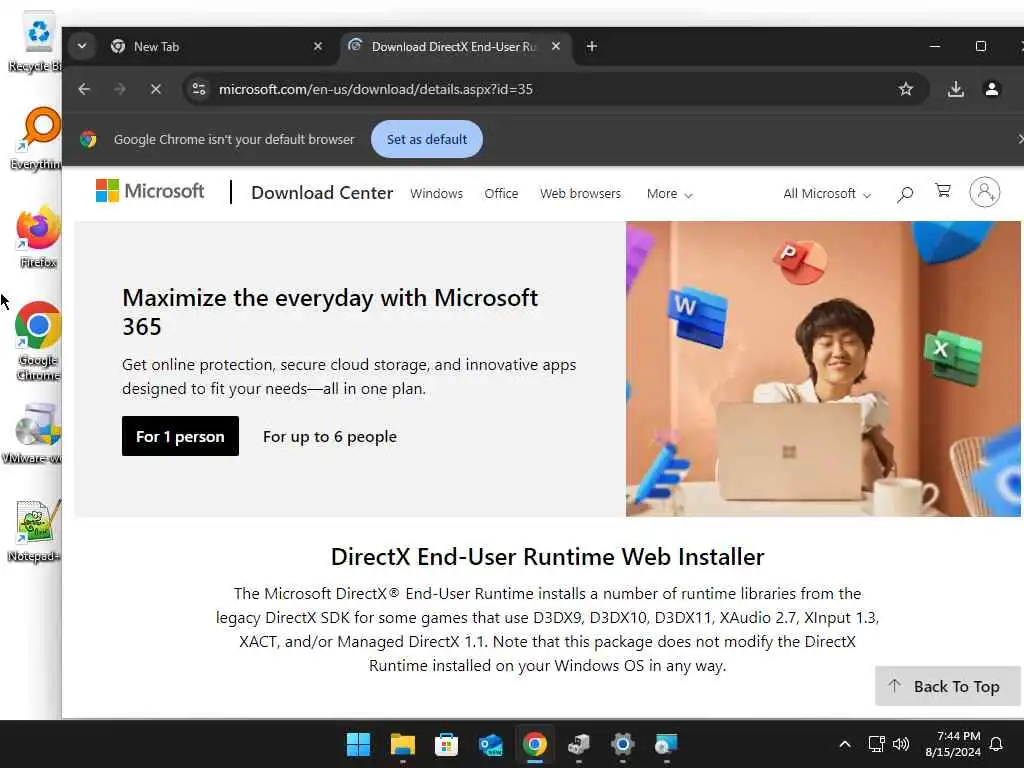Image resolution: width=1024 pixels, height=768 pixels.
Task: Click For up to 6 people link
Action: [330, 436]
